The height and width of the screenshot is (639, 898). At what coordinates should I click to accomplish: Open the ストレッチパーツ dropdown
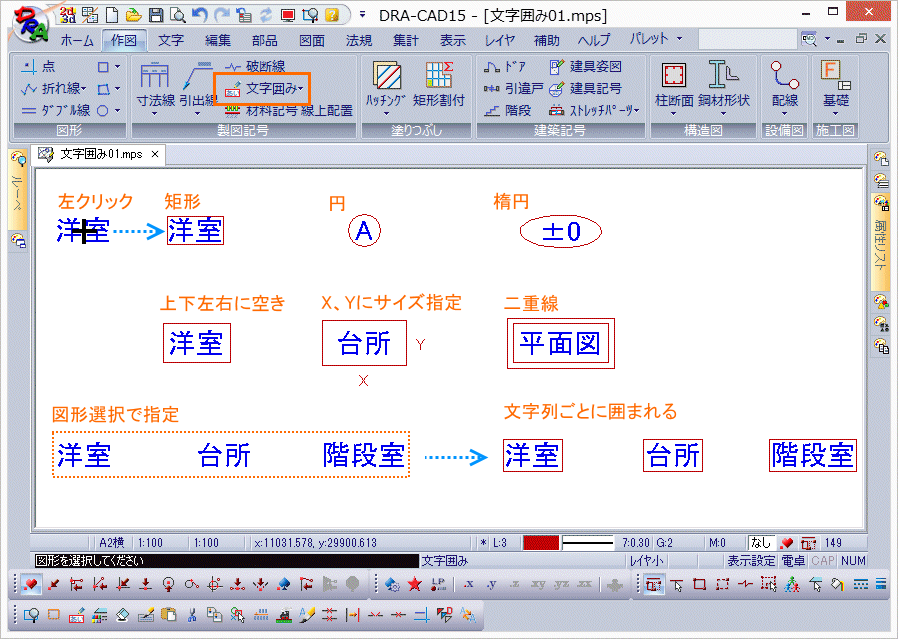coord(636,111)
